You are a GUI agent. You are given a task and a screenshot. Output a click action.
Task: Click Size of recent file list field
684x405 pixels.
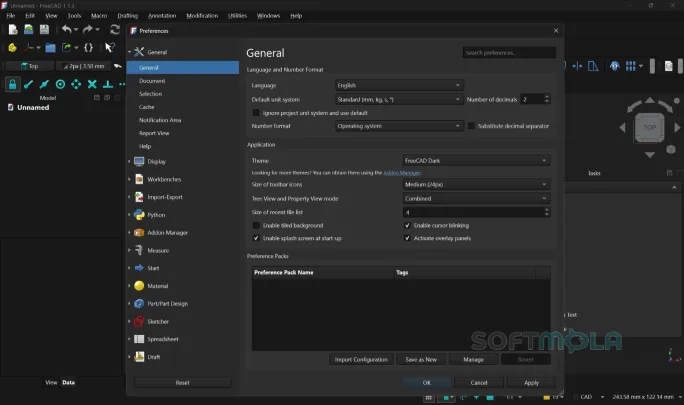[x=476, y=213]
